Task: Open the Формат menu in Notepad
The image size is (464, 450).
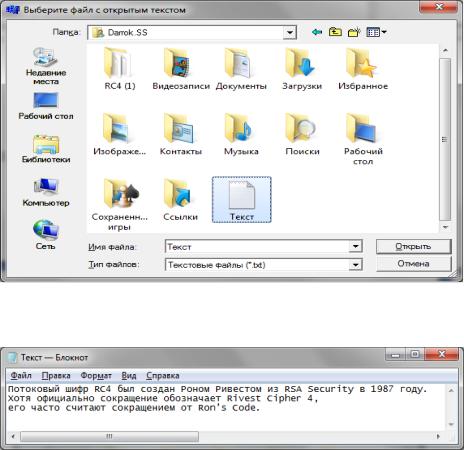Action: tap(96, 376)
